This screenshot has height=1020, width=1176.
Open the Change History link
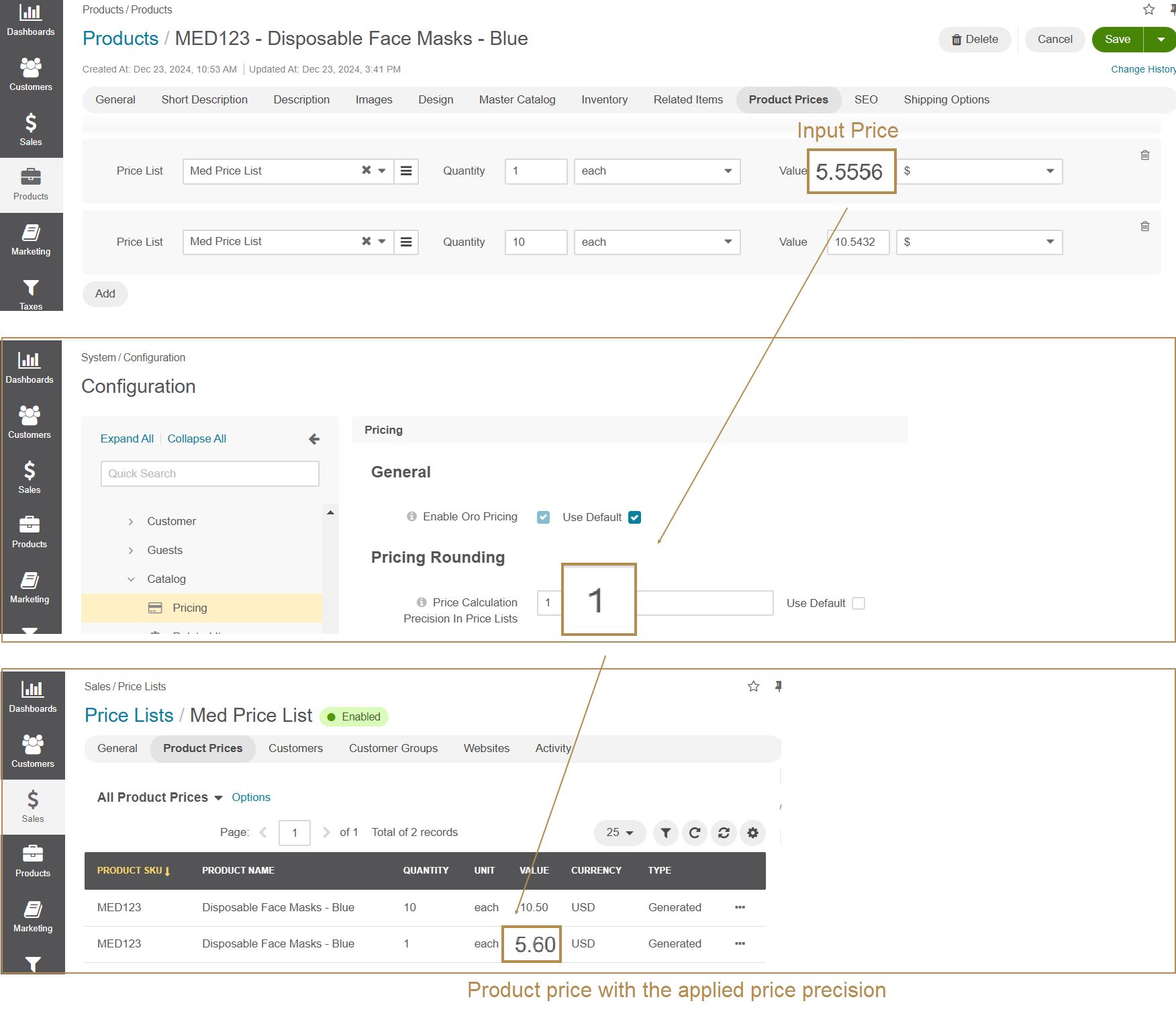point(1142,69)
